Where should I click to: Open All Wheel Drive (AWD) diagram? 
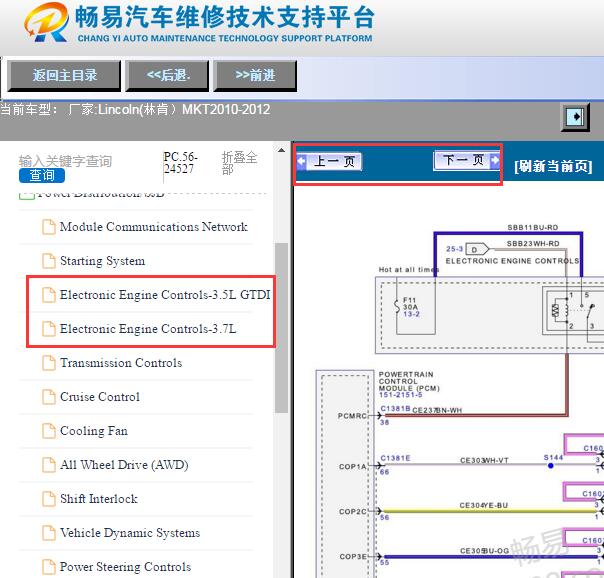[x=124, y=464]
